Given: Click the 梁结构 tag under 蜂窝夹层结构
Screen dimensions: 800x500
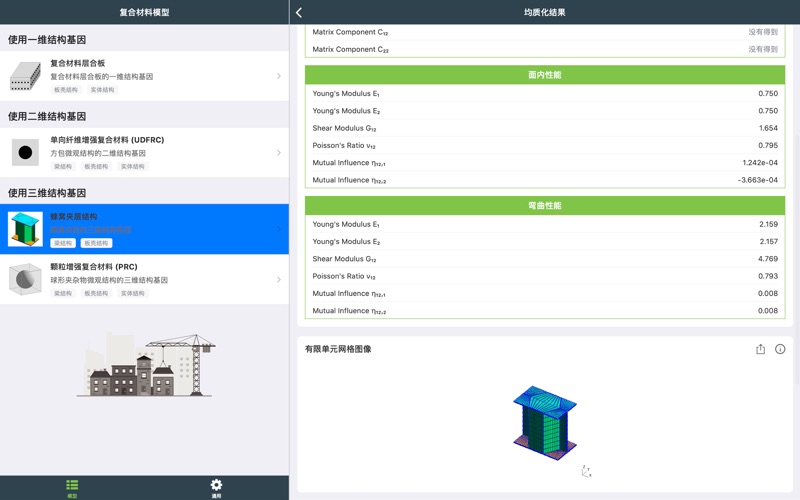Looking at the screenshot, I should tap(63, 243).
